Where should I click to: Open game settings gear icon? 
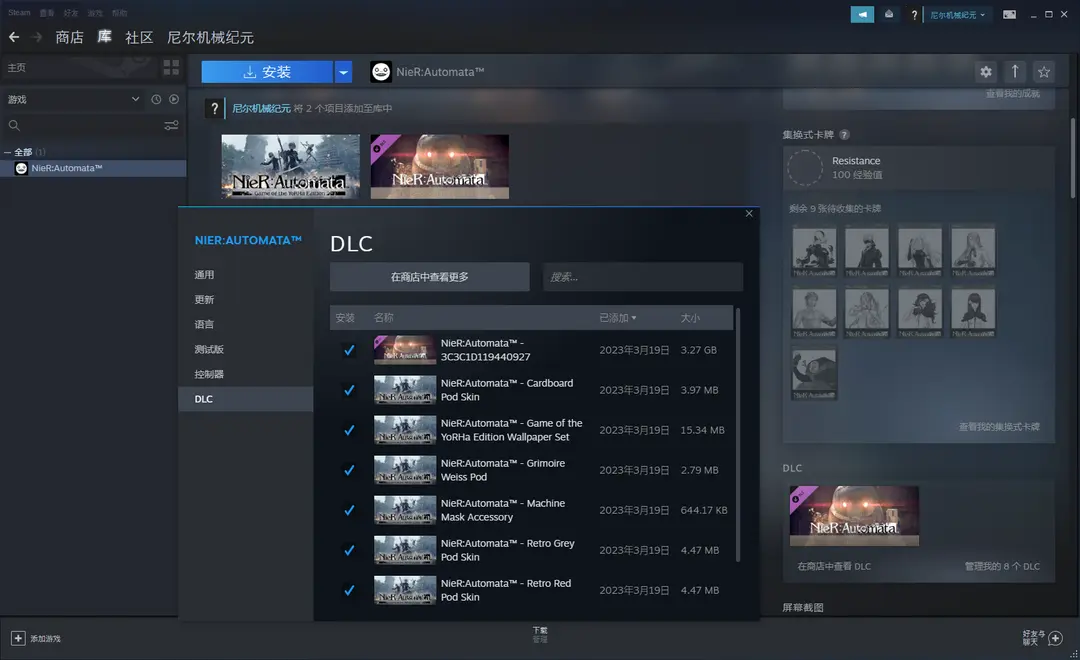coord(986,72)
